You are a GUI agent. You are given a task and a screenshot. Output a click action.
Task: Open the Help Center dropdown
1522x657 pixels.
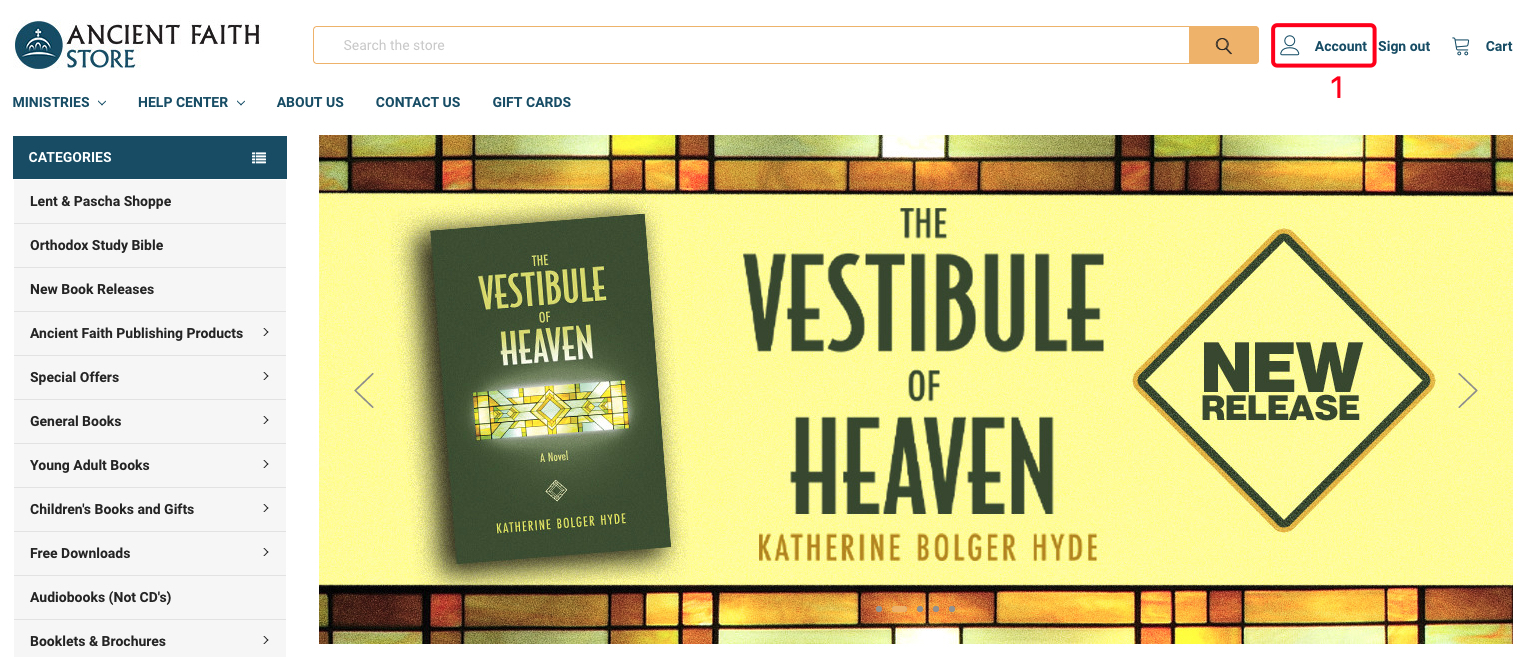191,102
